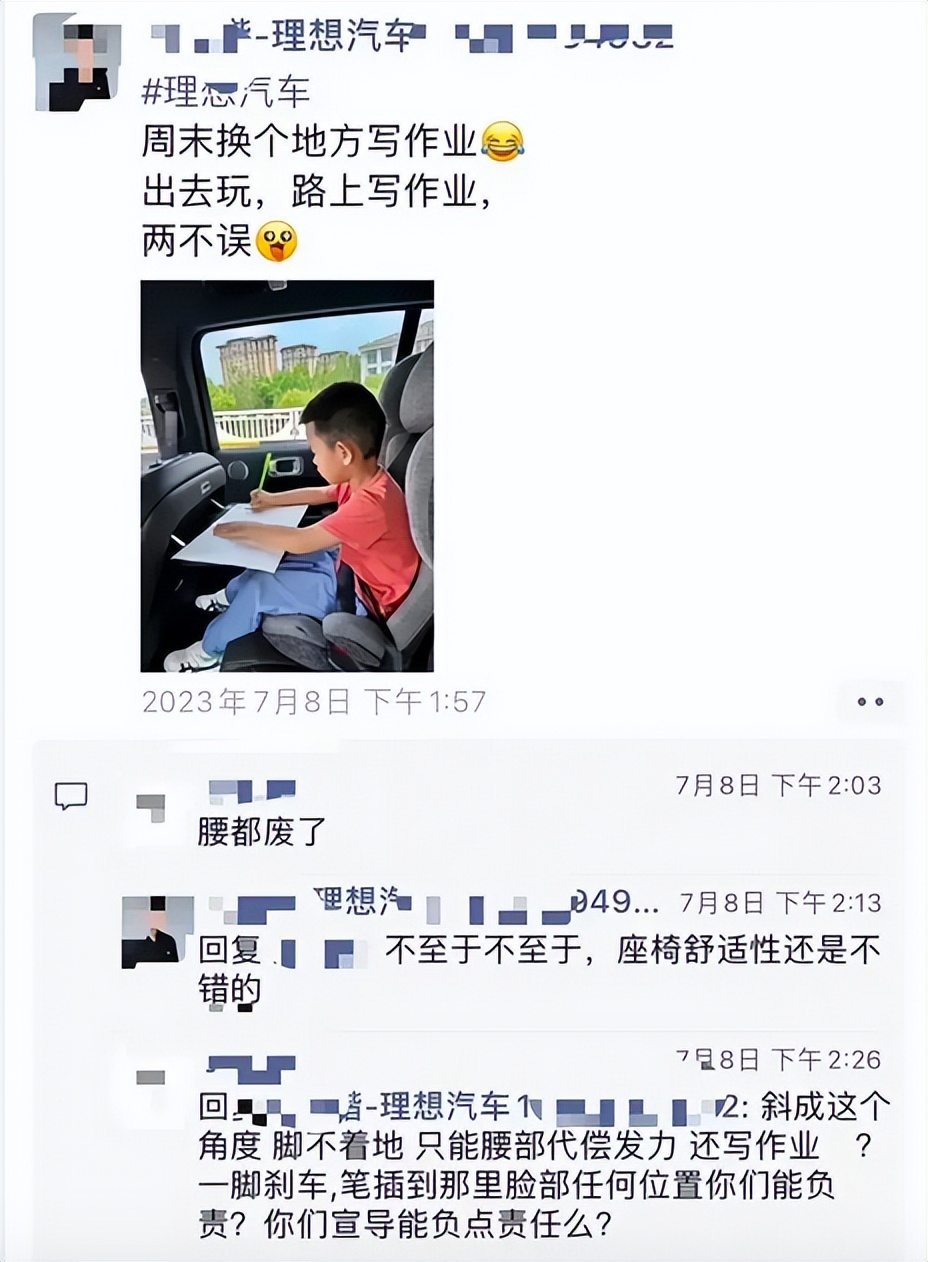Click the post timestamp 2023年7月8日 下午1:57
The image size is (928, 1262).
tap(314, 702)
